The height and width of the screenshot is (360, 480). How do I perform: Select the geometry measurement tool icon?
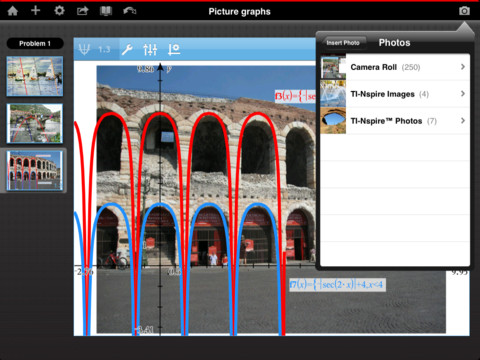click(x=174, y=50)
